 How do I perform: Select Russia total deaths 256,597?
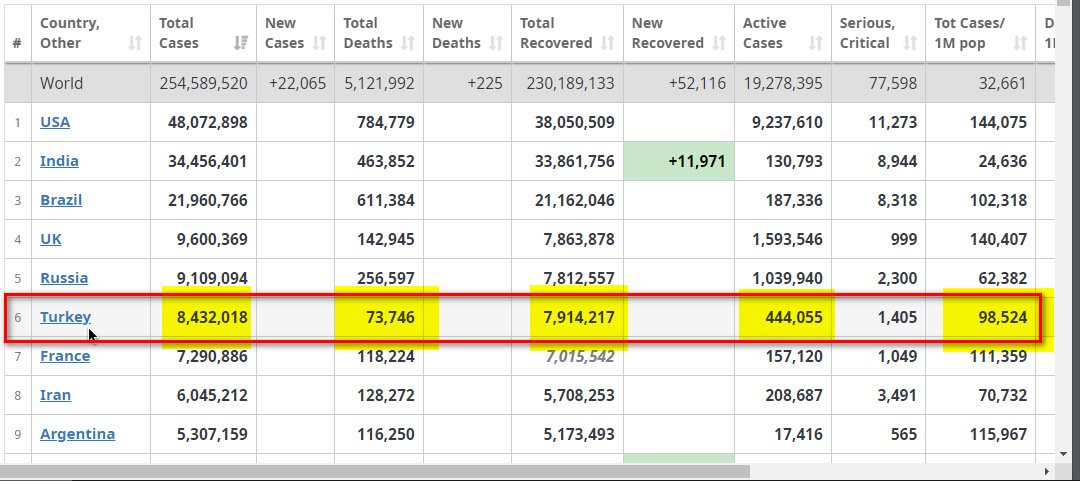pos(386,278)
